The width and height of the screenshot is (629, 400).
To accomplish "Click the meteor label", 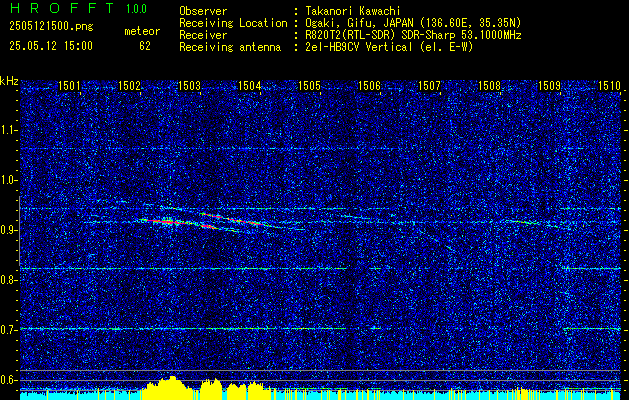I will 142,31.
